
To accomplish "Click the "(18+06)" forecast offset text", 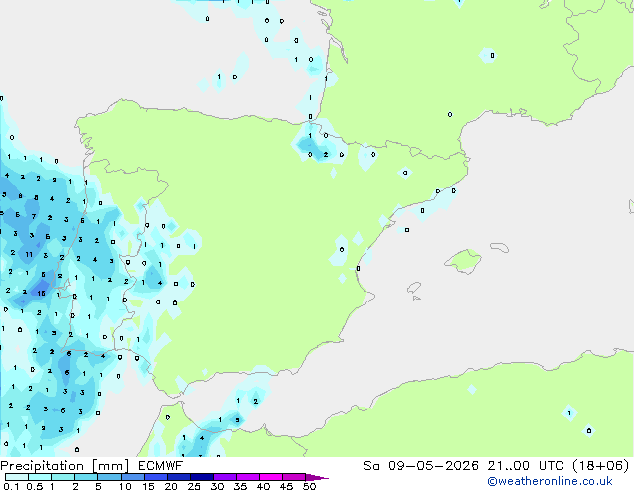I will click(601, 466).
